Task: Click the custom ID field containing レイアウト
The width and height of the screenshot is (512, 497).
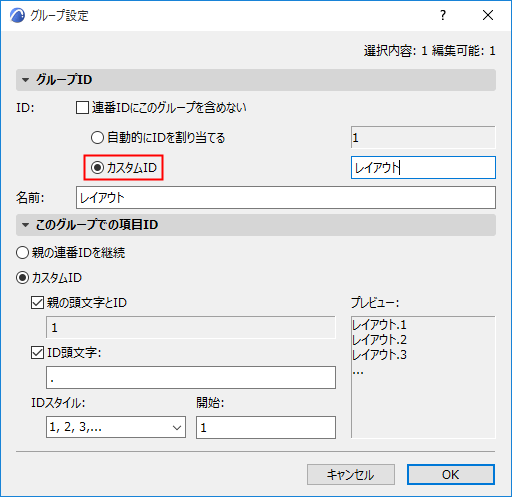Action: [x=423, y=167]
